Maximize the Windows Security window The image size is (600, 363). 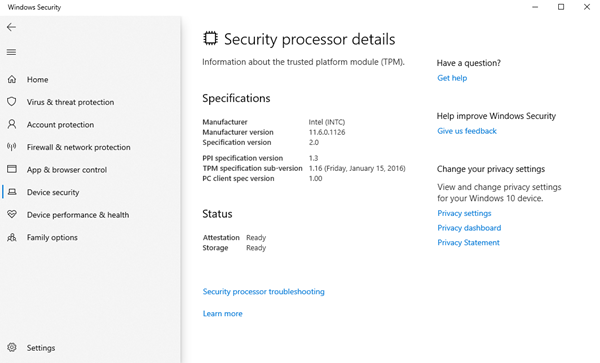(561, 7)
